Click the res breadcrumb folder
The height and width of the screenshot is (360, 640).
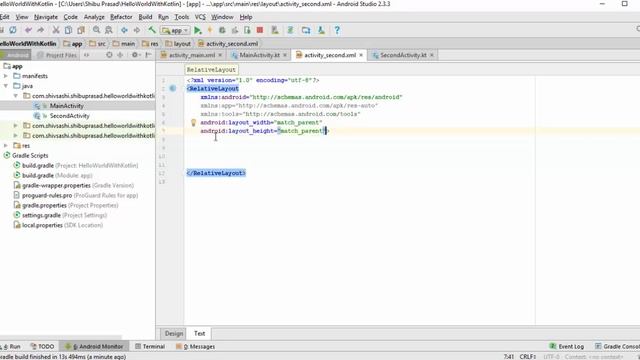(x=150, y=44)
